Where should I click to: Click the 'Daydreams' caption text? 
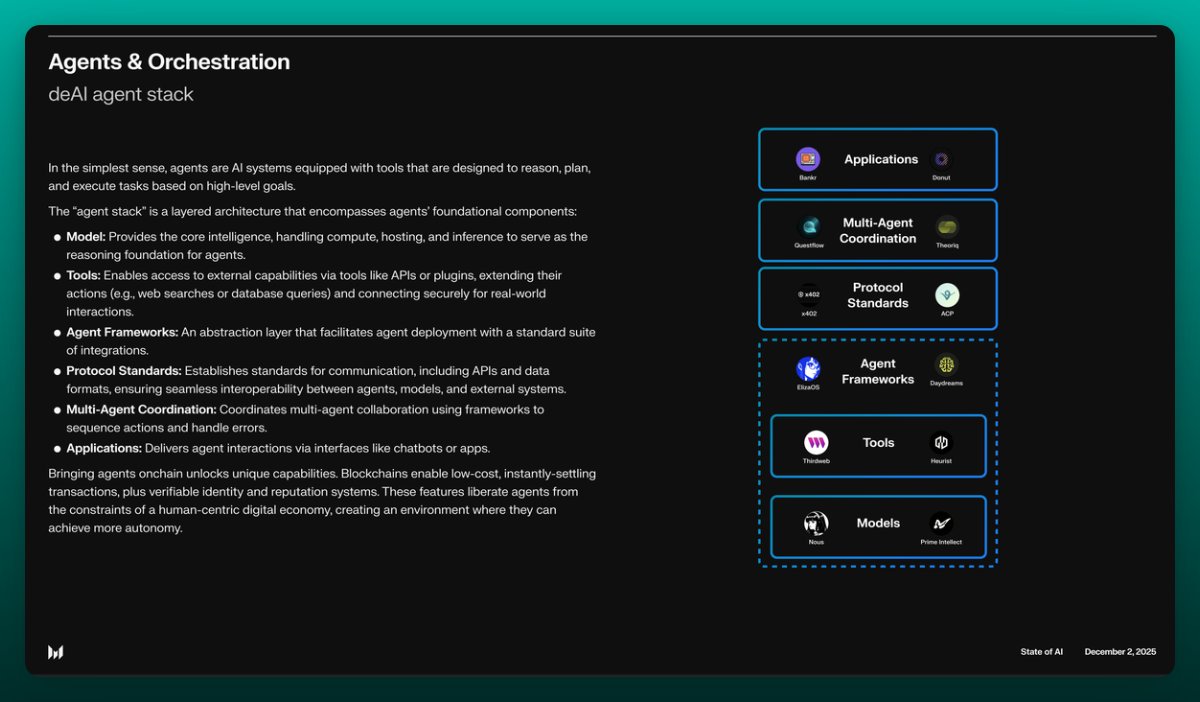[946, 383]
